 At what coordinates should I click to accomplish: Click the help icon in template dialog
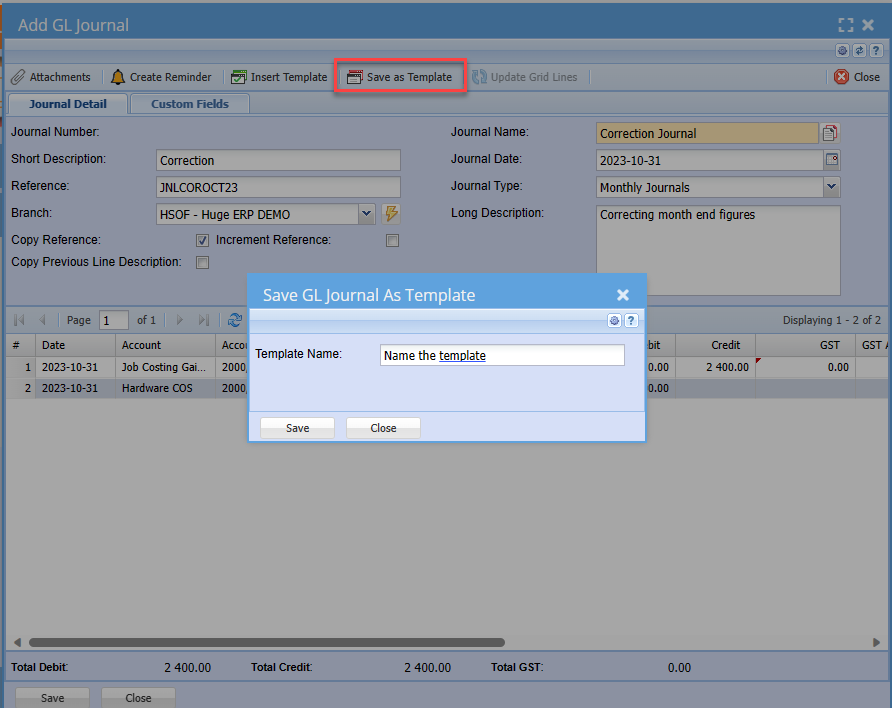pyautogui.click(x=632, y=320)
